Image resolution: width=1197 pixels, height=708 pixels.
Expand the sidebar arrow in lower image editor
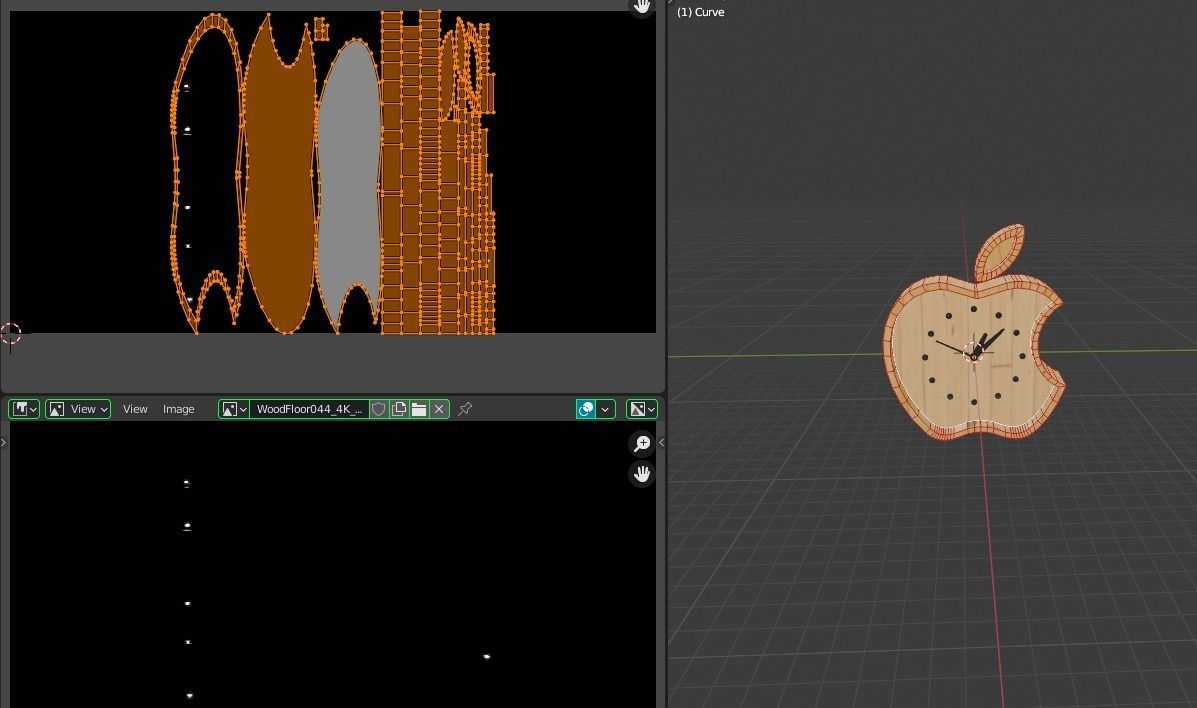click(661, 442)
